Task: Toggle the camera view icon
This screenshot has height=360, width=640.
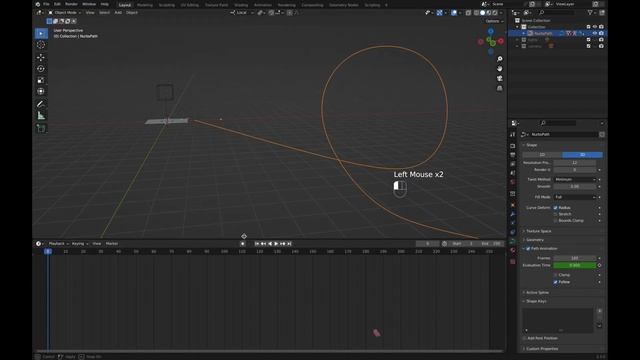Action: [x=500, y=78]
